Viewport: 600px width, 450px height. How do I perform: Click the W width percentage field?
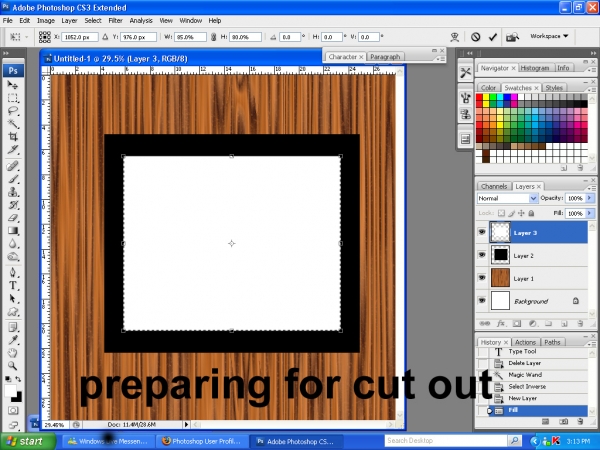pyautogui.click(x=190, y=37)
